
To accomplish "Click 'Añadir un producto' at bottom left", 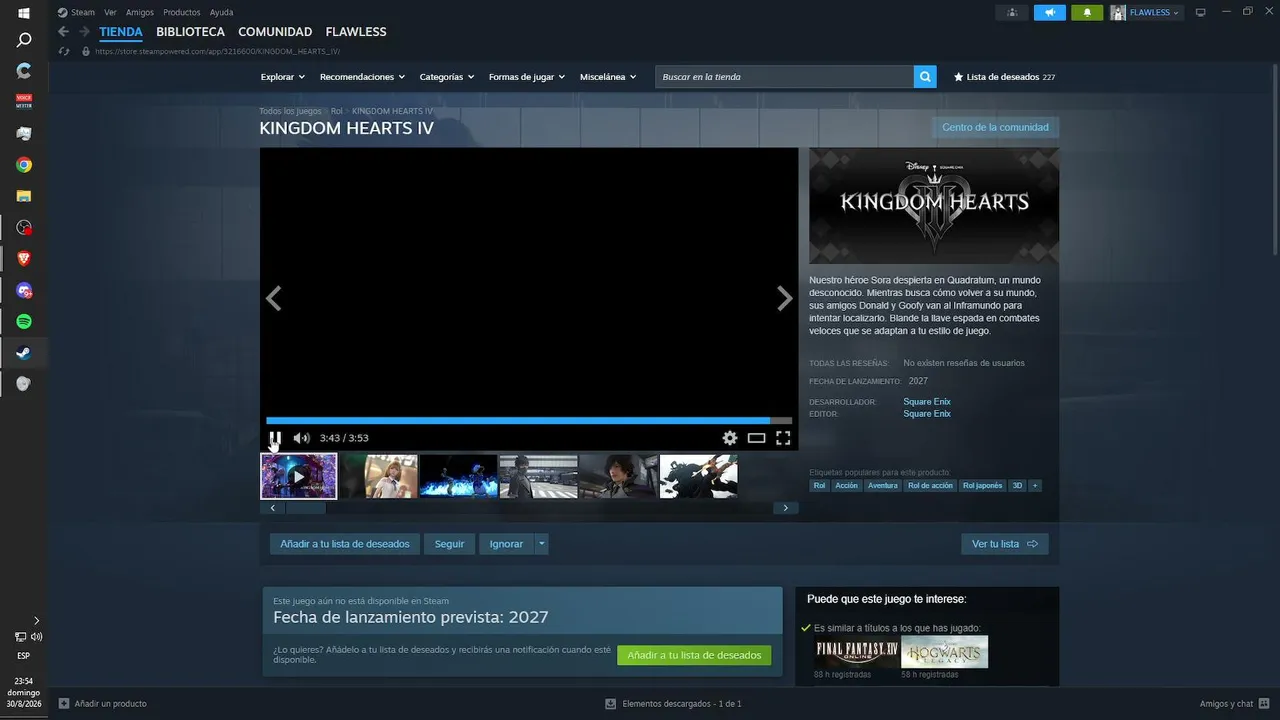I will click(103, 704).
